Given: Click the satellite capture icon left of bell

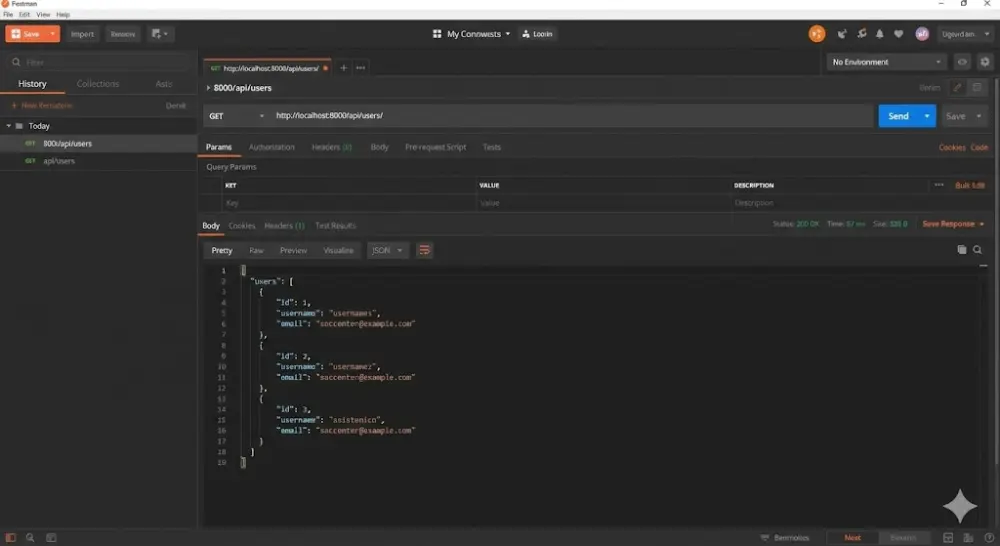Looking at the screenshot, I should (x=862, y=34).
